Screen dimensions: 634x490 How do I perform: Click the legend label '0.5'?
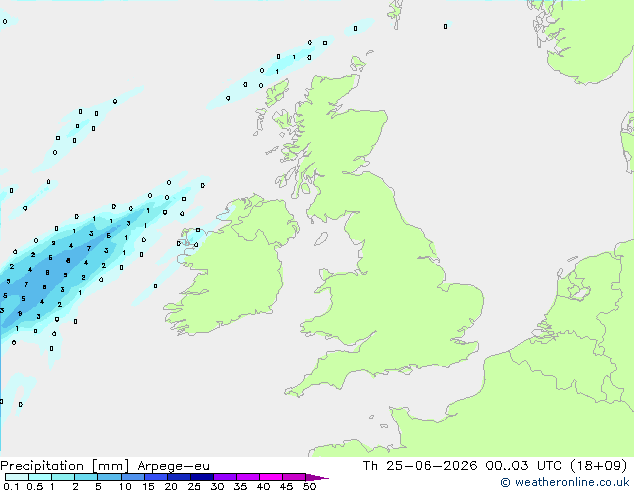35,486
